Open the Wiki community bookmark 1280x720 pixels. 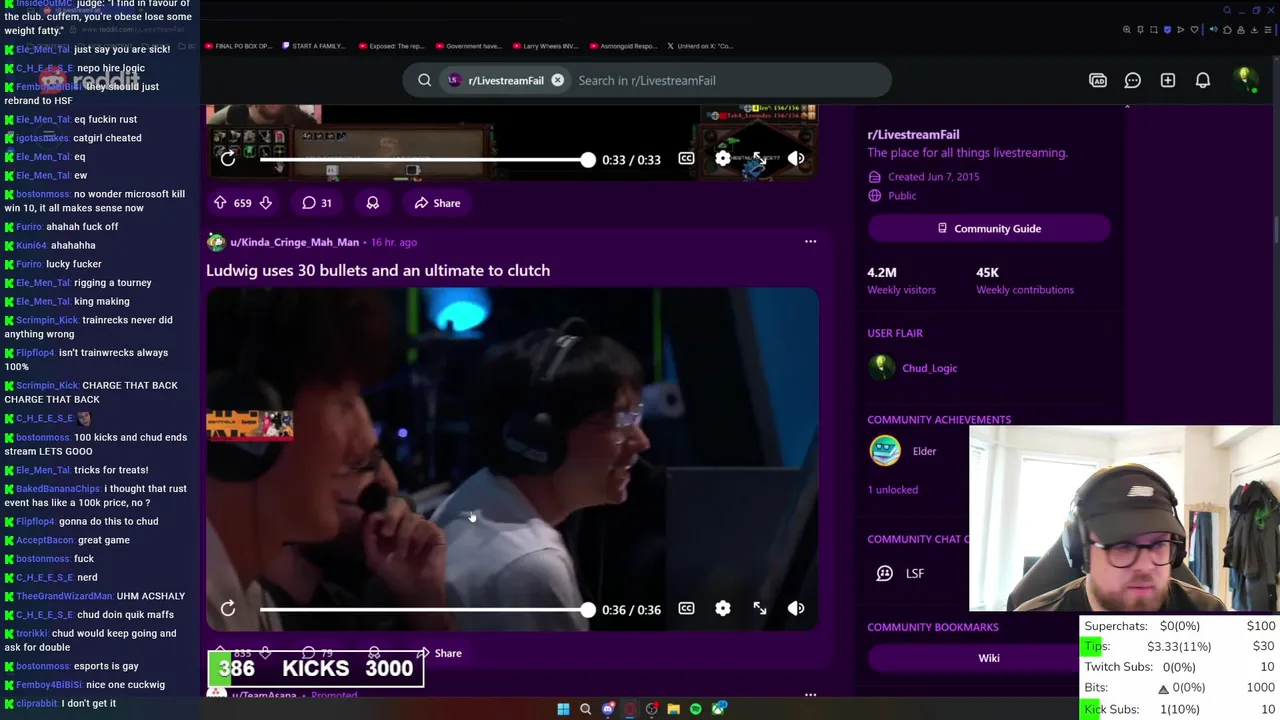click(x=989, y=658)
